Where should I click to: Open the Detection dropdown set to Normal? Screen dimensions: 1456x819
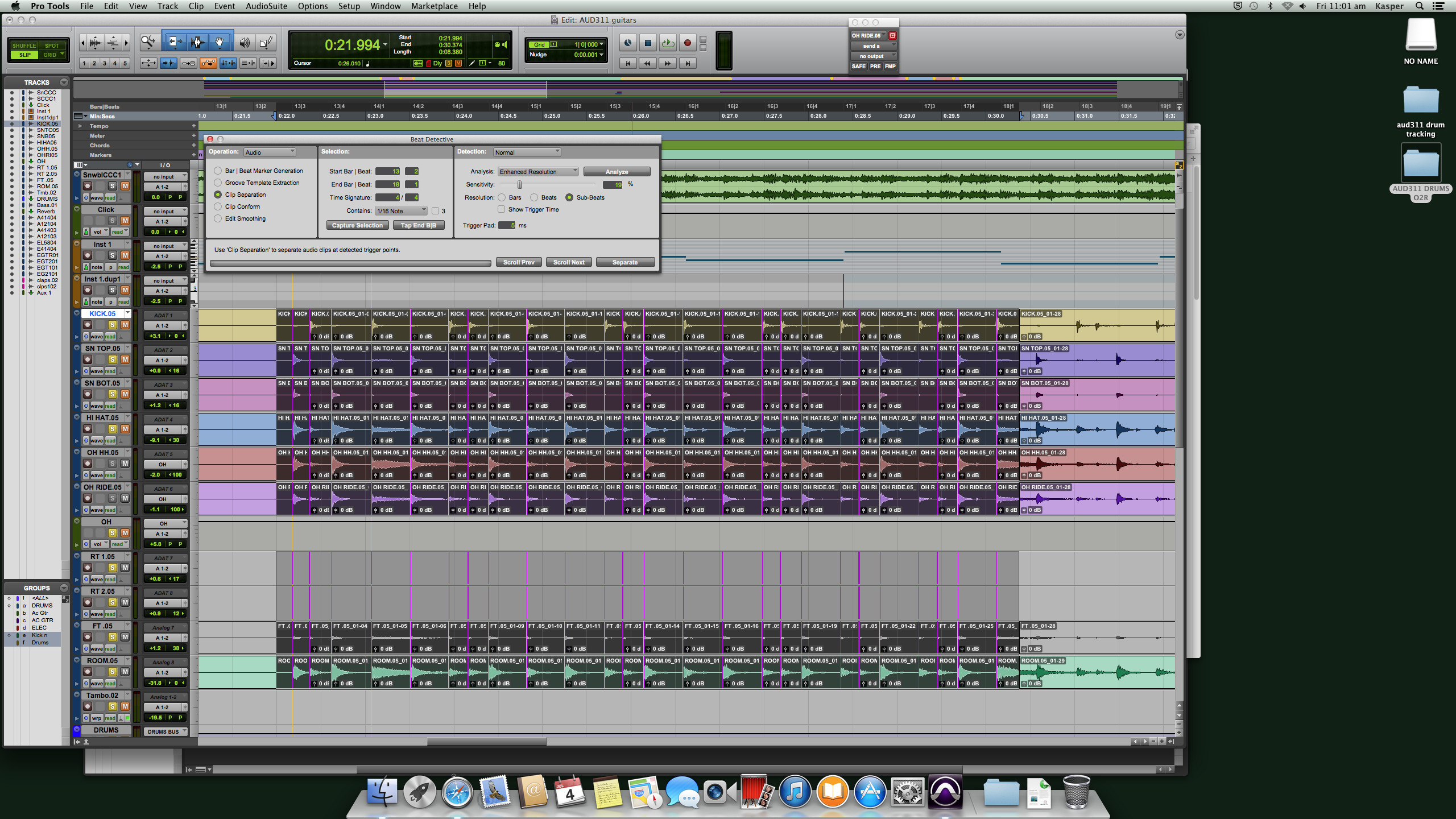[x=526, y=152]
